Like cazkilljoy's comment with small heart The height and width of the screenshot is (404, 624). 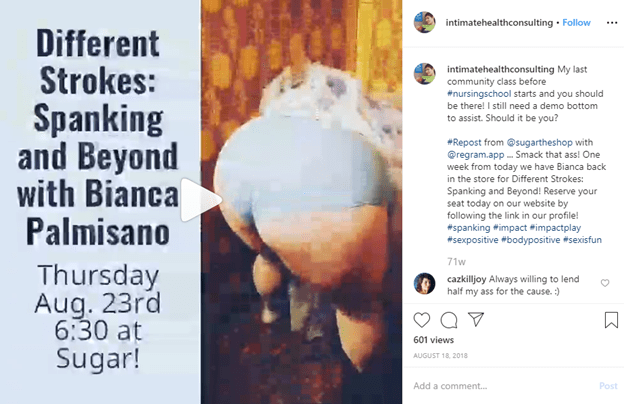(605, 283)
